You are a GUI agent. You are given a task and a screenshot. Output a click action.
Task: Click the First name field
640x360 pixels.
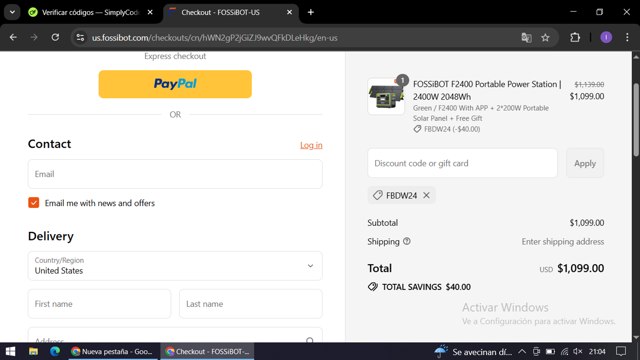point(100,304)
